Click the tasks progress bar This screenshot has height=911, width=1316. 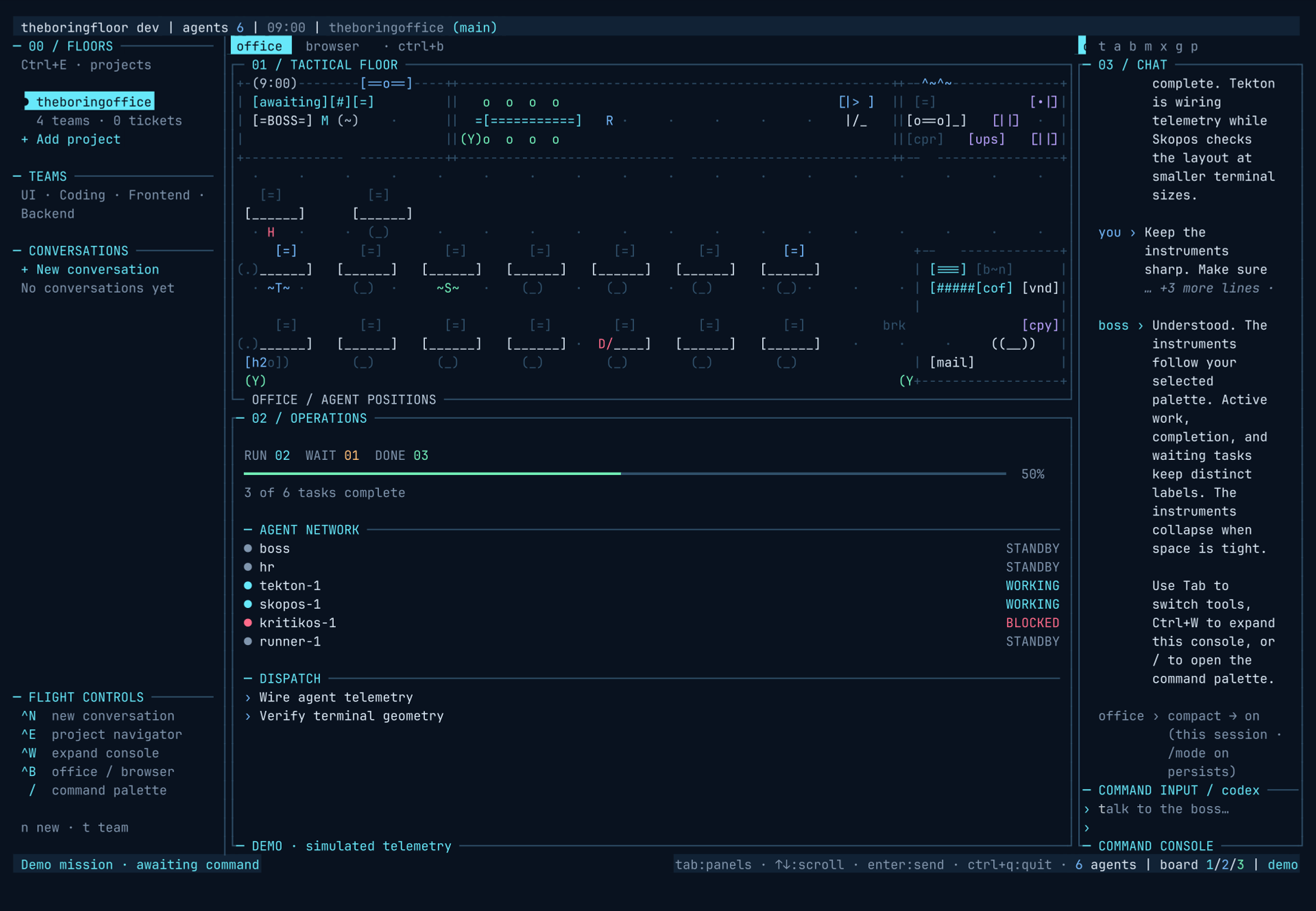625,474
